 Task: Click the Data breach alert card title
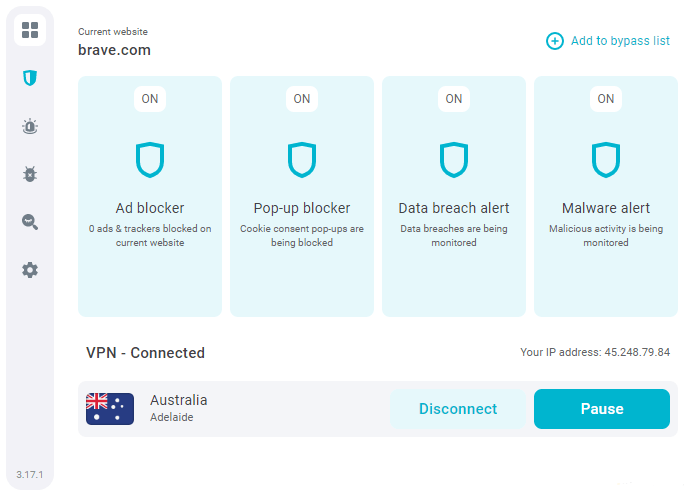[454, 208]
